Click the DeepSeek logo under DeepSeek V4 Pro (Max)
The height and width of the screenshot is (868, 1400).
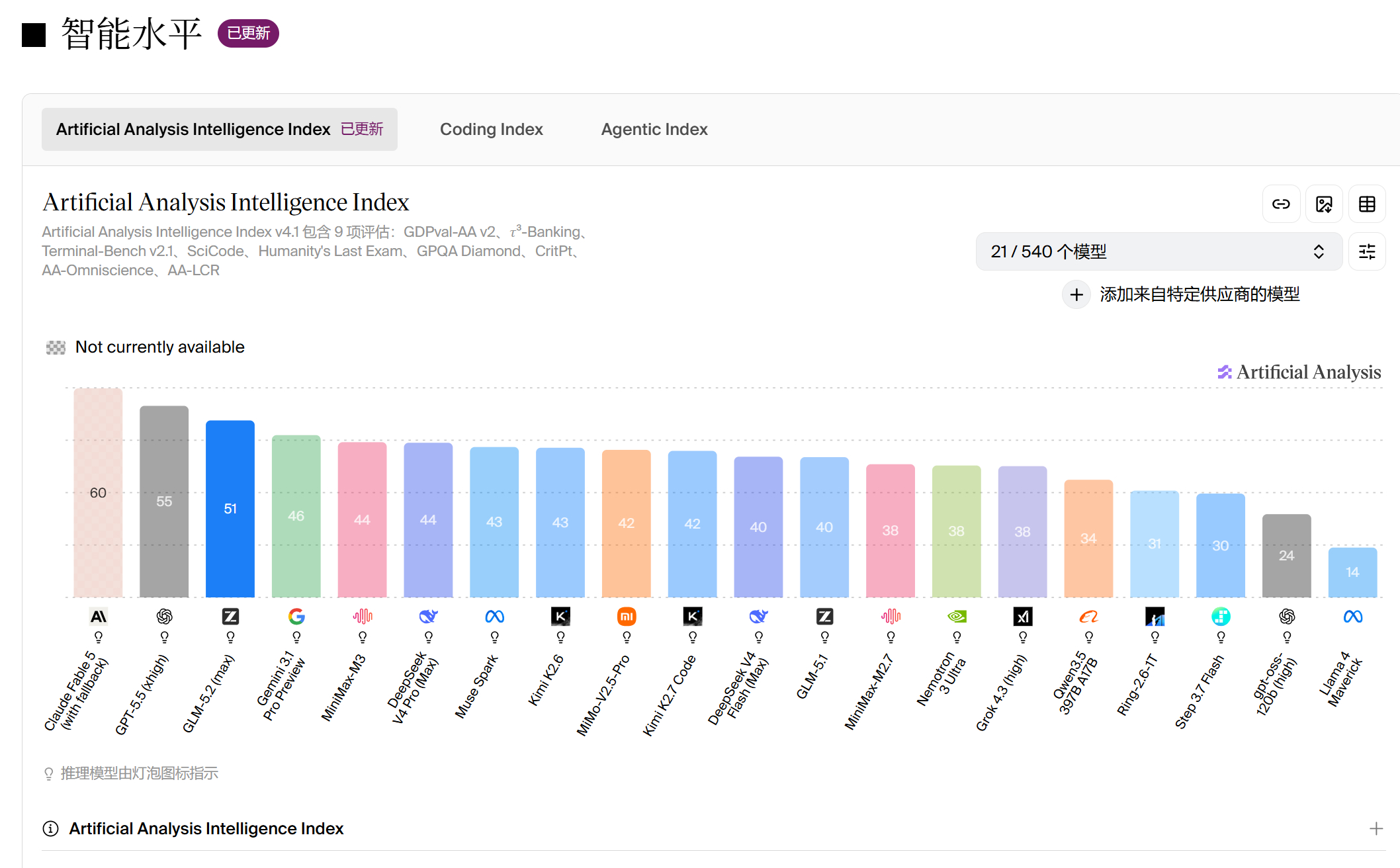click(x=429, y=617)
